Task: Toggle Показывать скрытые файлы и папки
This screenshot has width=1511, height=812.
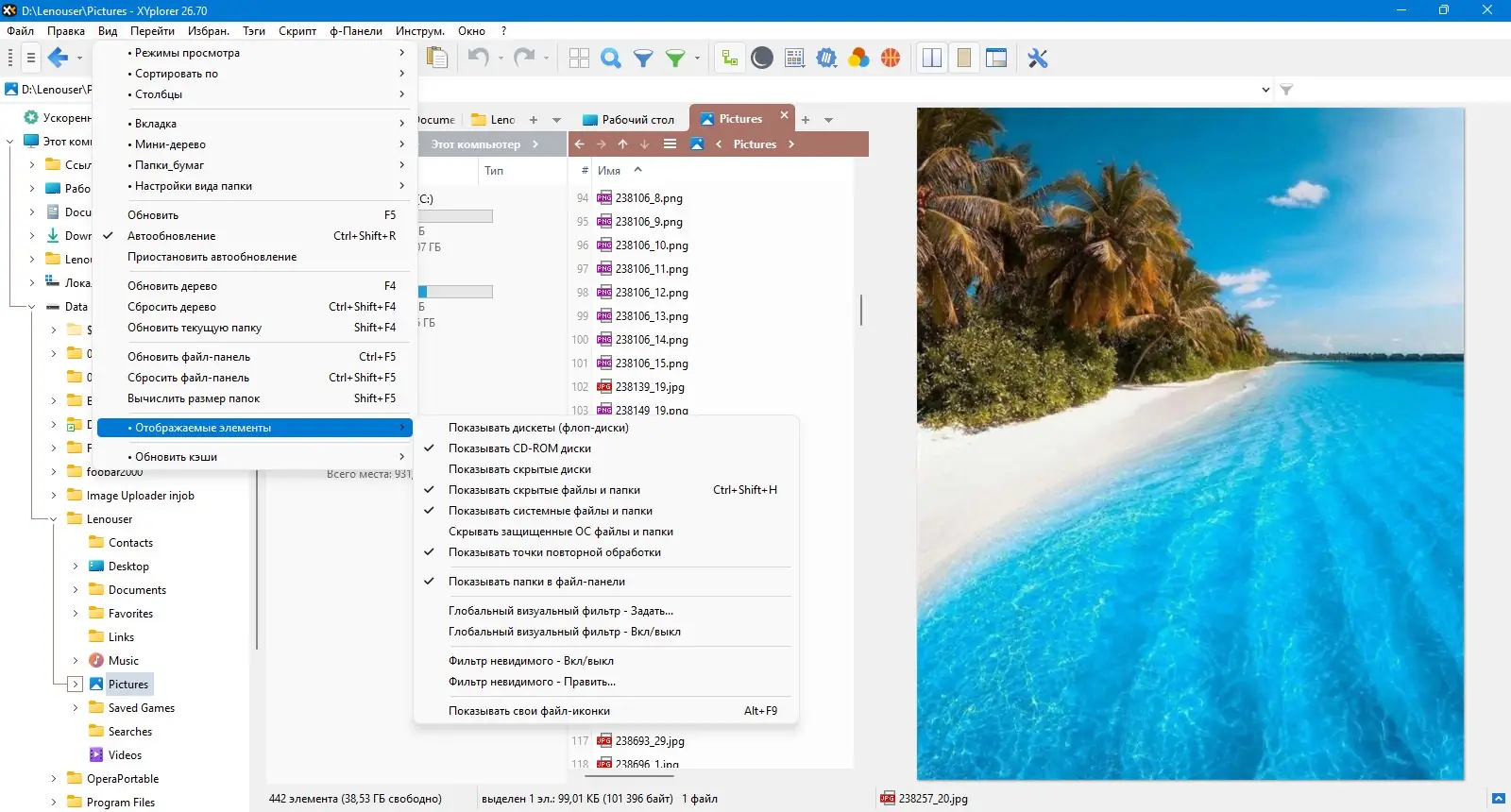Action: 606,490
